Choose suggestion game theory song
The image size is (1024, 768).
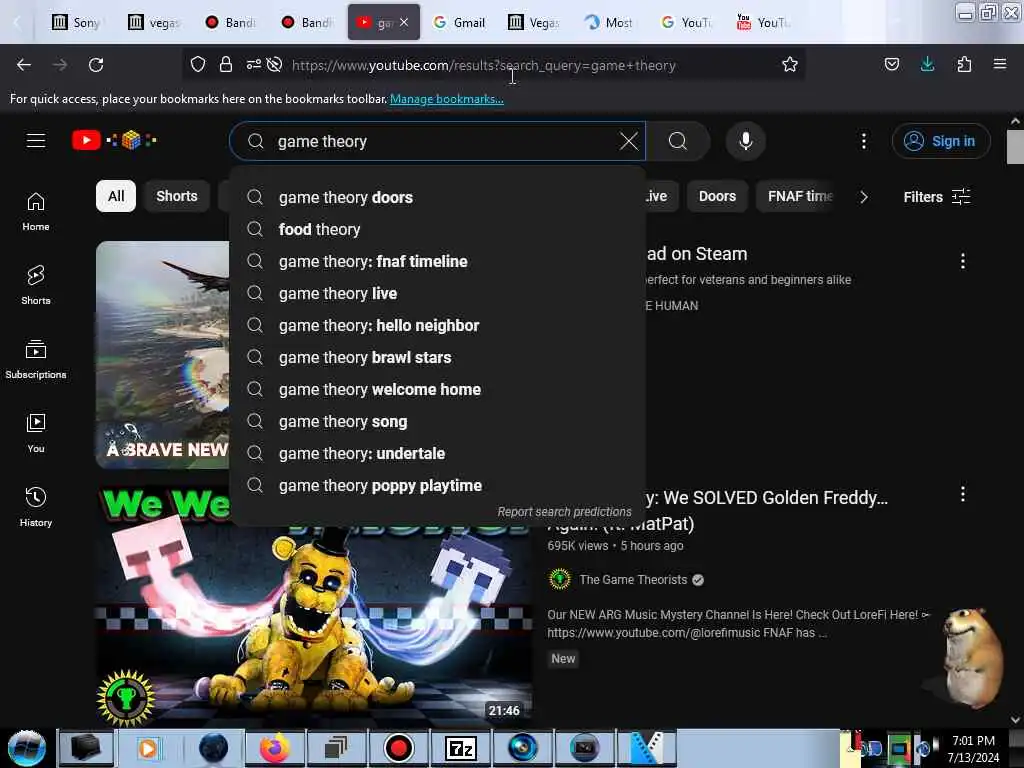click(437, 421)
